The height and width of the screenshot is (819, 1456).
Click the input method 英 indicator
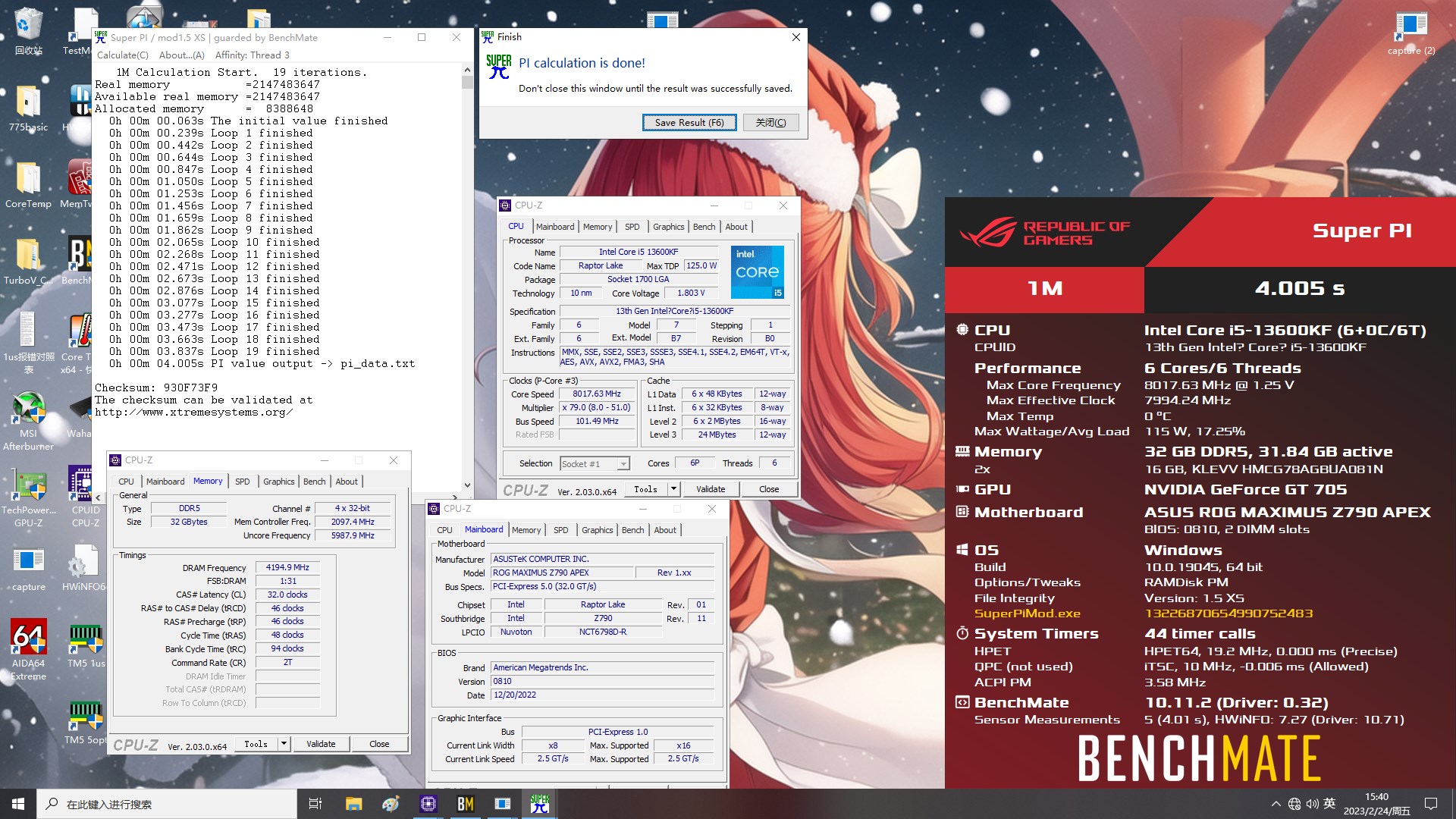[x=1329, y=804]
